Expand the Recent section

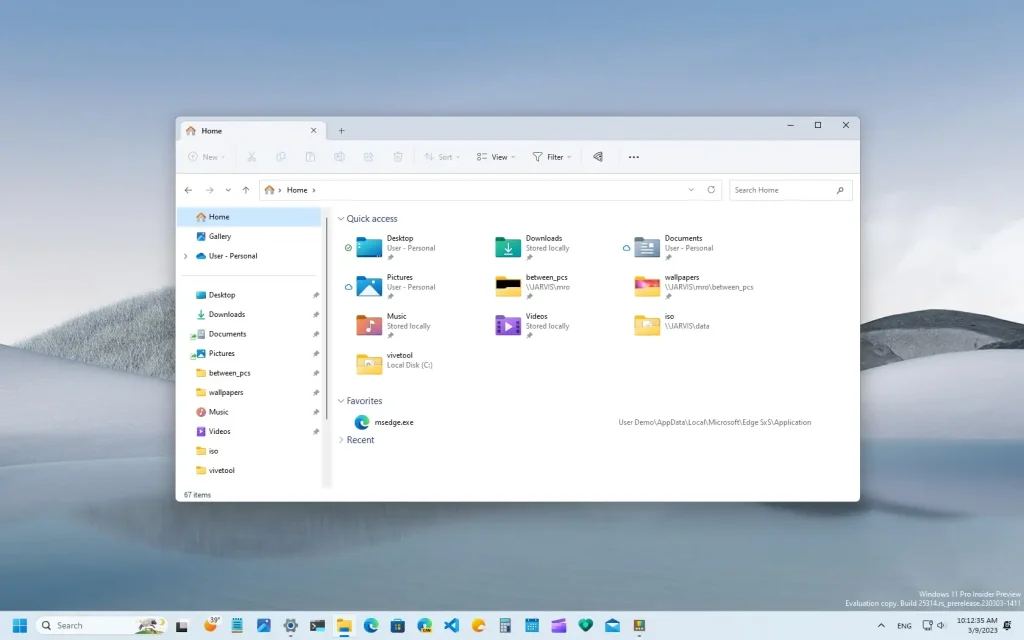(x=341, y=440)
